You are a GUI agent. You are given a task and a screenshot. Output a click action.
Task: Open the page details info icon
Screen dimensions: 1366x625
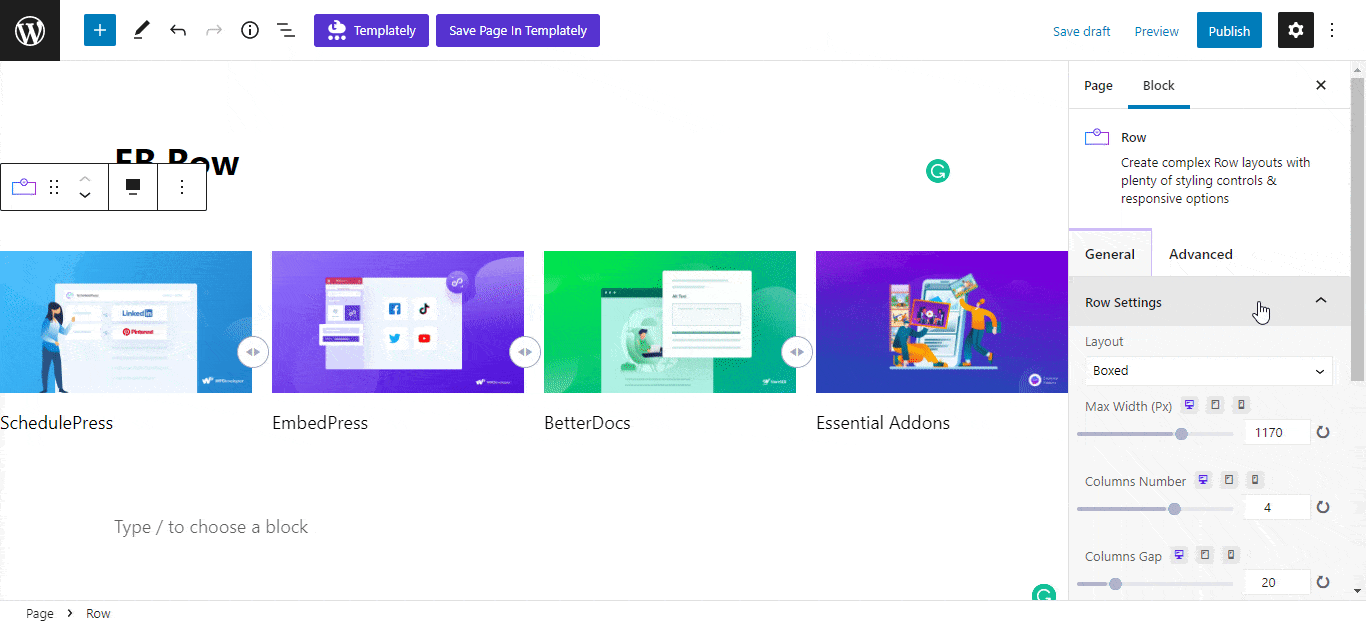tap(250, 30)
